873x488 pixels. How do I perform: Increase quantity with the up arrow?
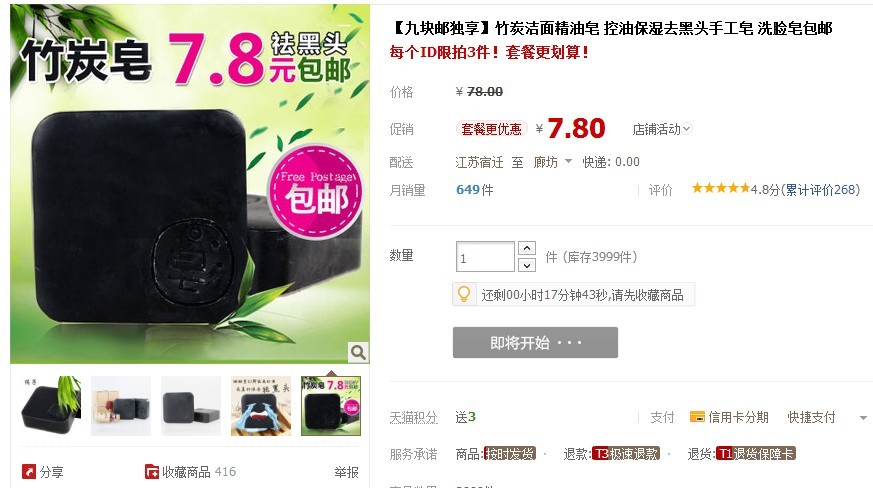pos(527,248)
